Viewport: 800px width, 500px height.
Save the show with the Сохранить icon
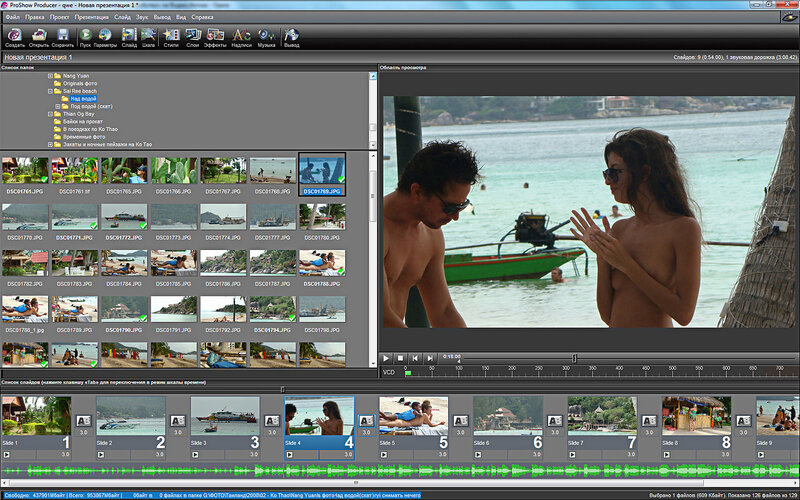coord(62,37)
